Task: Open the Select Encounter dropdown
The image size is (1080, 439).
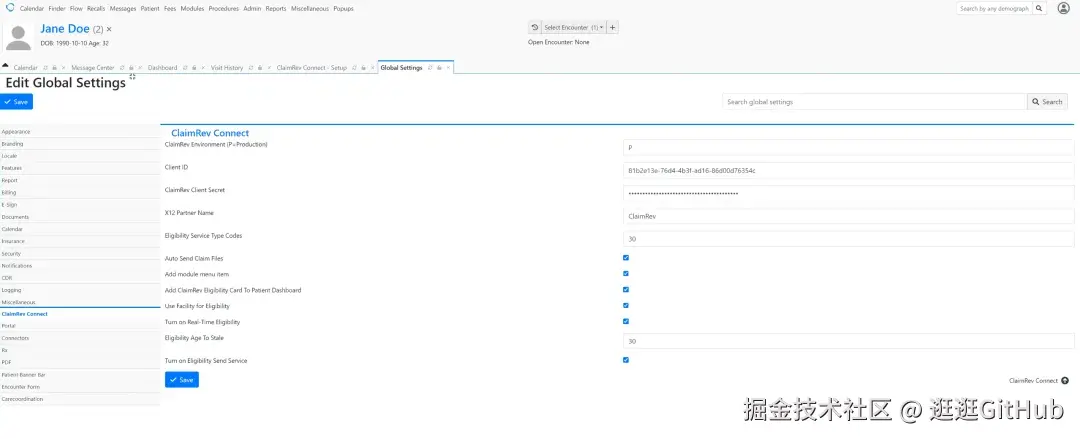Action: pos(573,28)
